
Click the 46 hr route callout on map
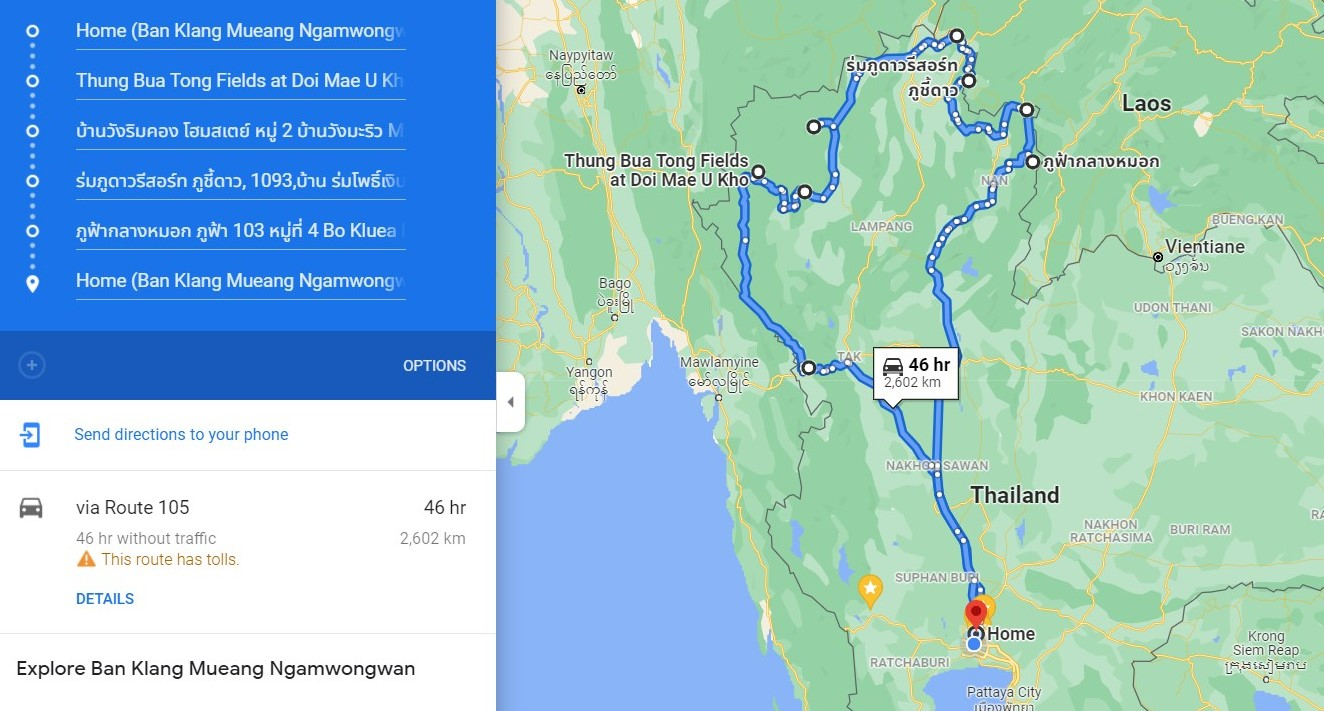pos(916,373)
